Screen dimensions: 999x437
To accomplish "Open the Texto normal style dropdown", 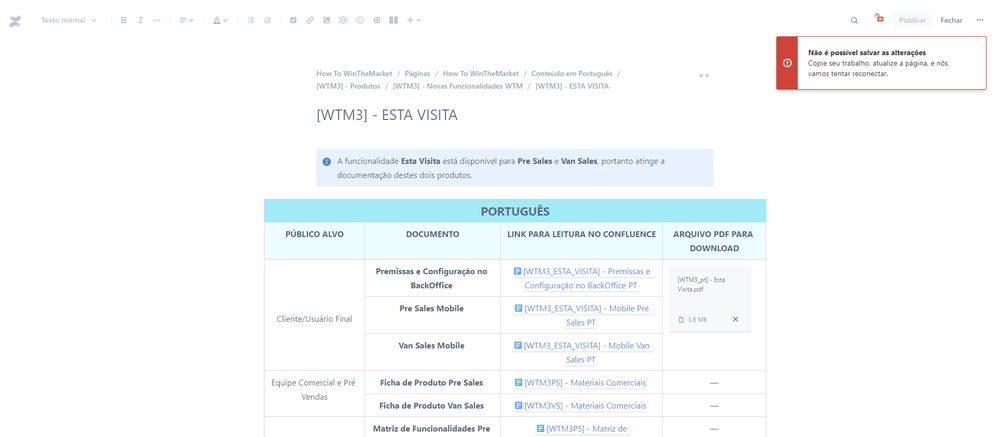I will 69,20.
